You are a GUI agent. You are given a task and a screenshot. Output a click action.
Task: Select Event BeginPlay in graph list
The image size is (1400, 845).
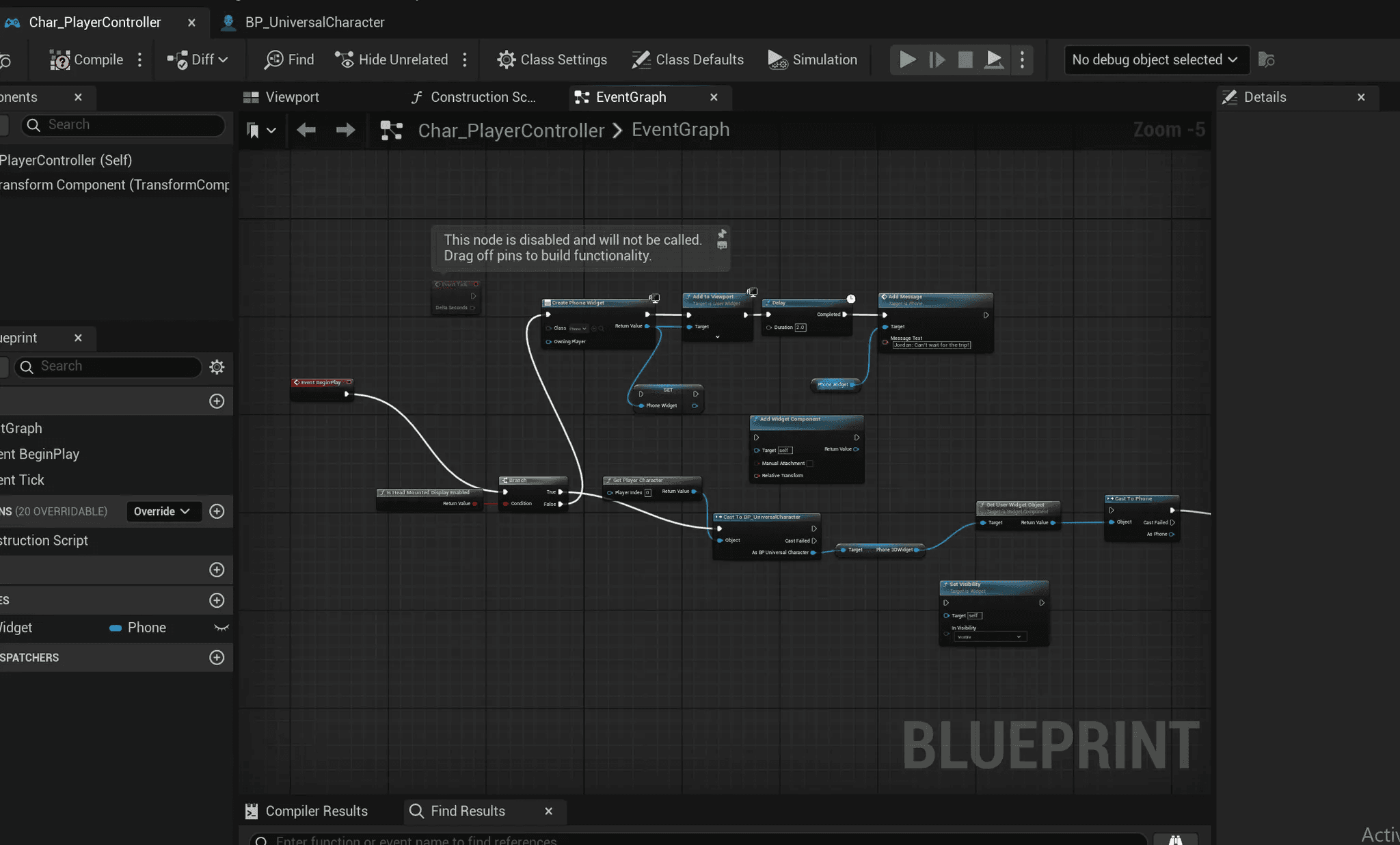pos(41,454)
